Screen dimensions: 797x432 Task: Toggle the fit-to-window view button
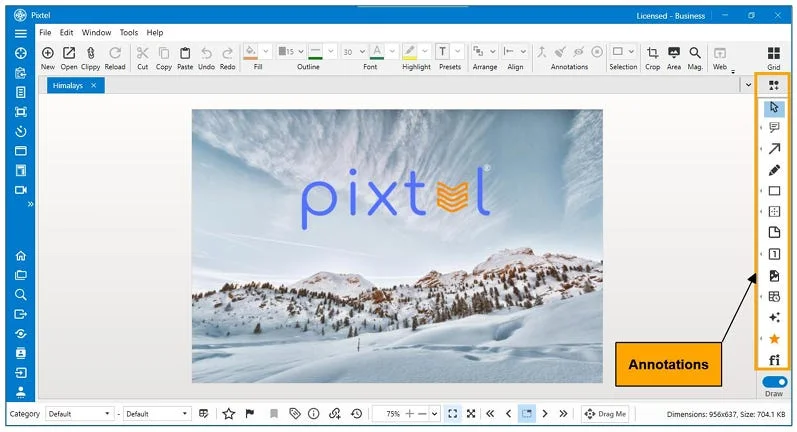point(452,414)
